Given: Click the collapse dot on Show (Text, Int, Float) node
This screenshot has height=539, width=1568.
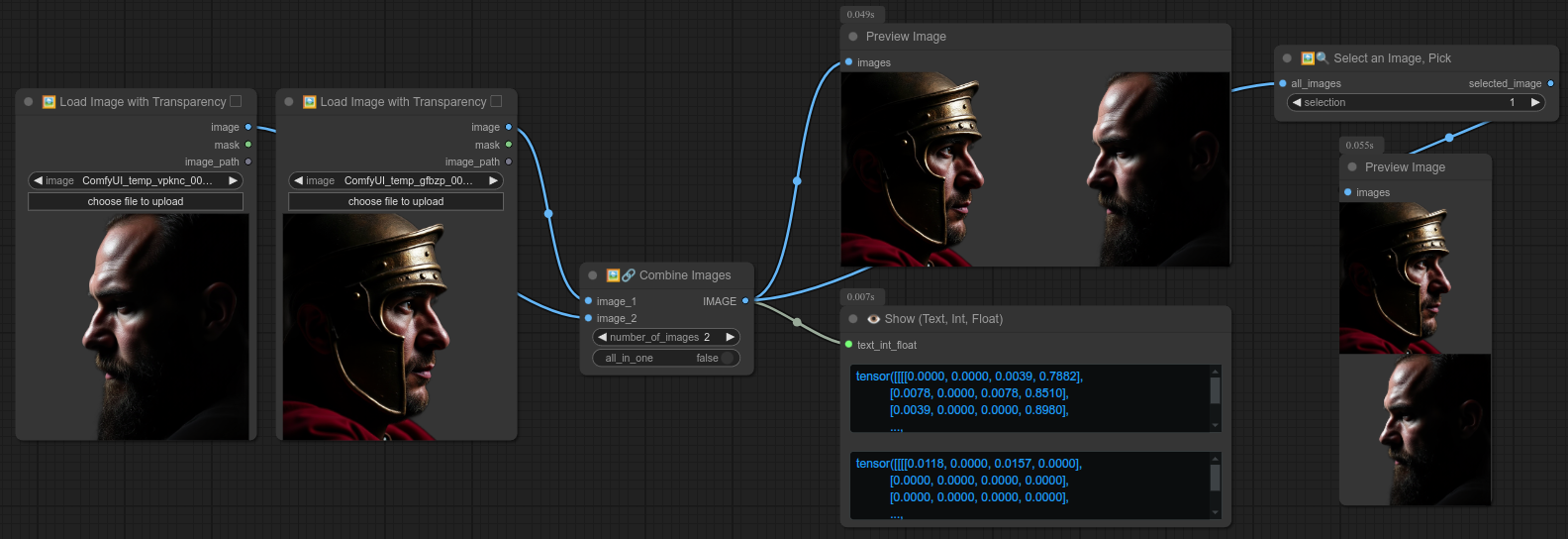Looking at the screenshot, I should [853, 319].
